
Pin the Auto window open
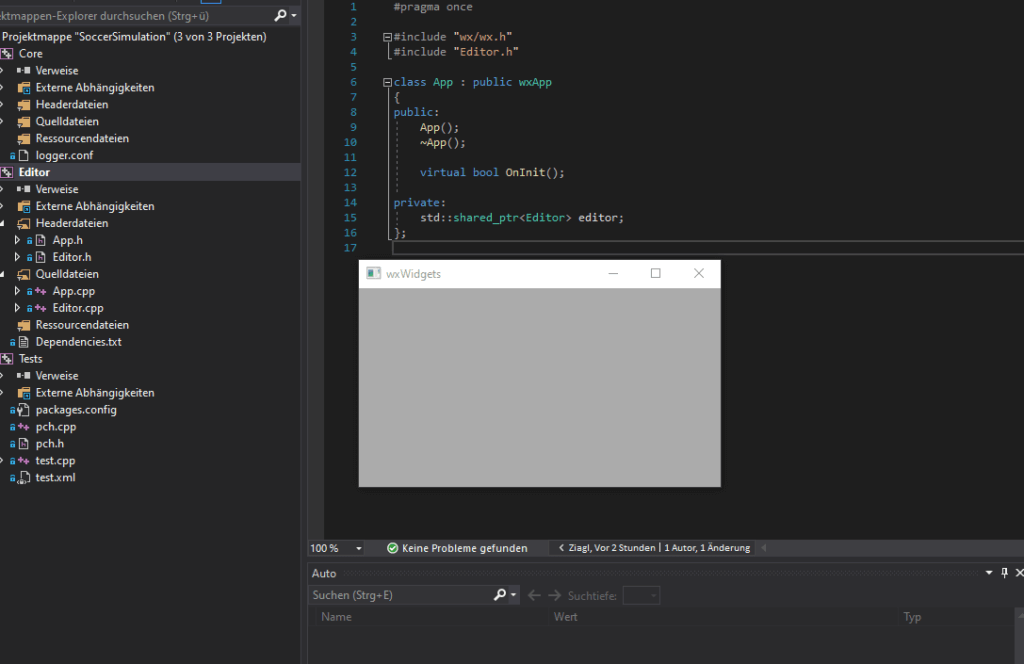[1004, 572]
